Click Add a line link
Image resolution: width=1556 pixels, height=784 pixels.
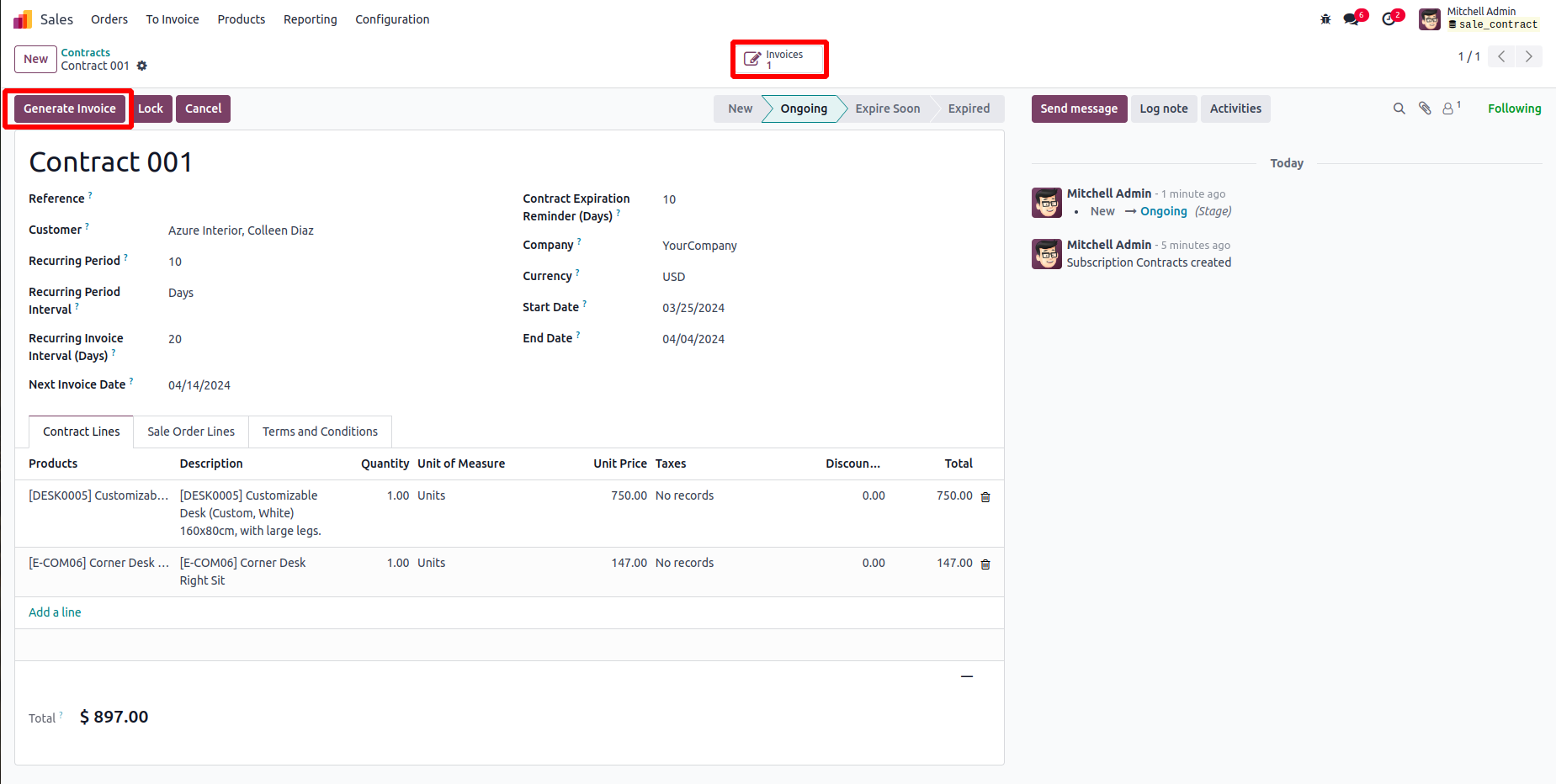[x=55, y=612]
